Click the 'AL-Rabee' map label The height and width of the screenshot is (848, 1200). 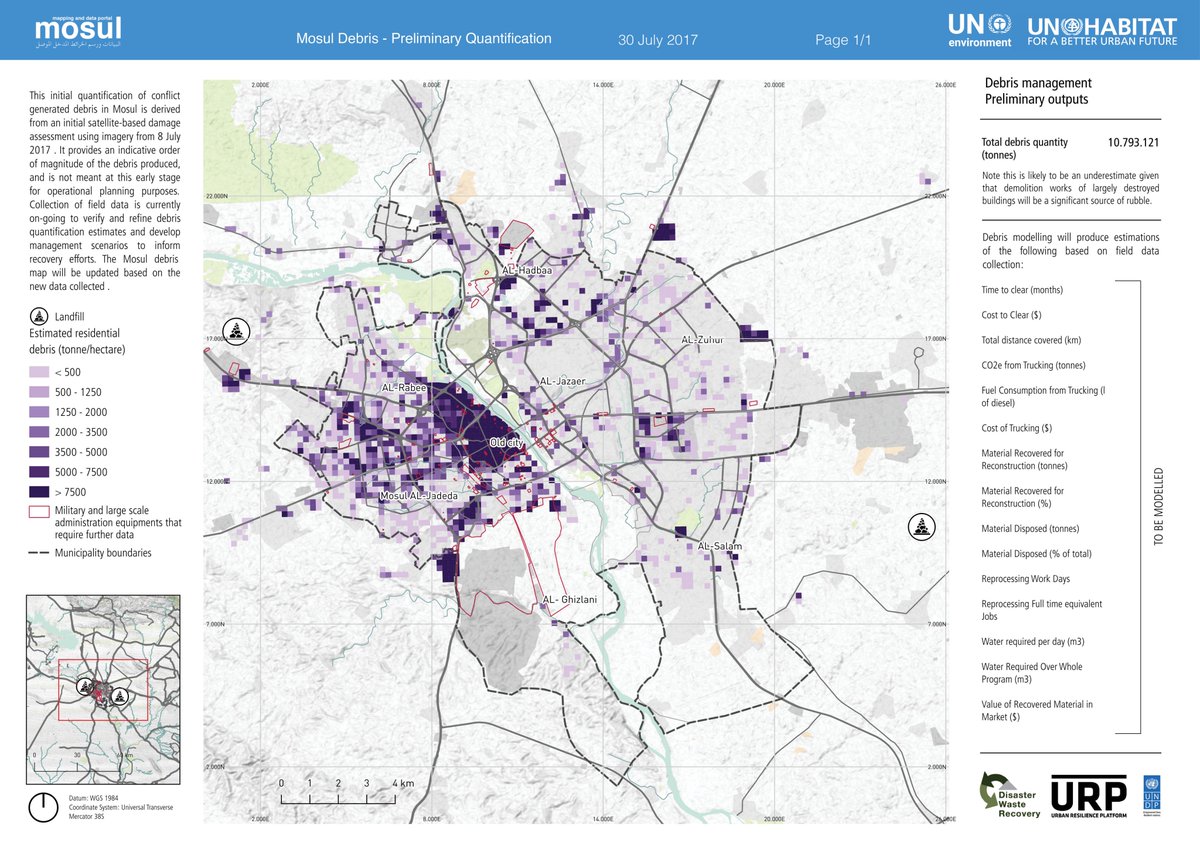tap(404, 387)
